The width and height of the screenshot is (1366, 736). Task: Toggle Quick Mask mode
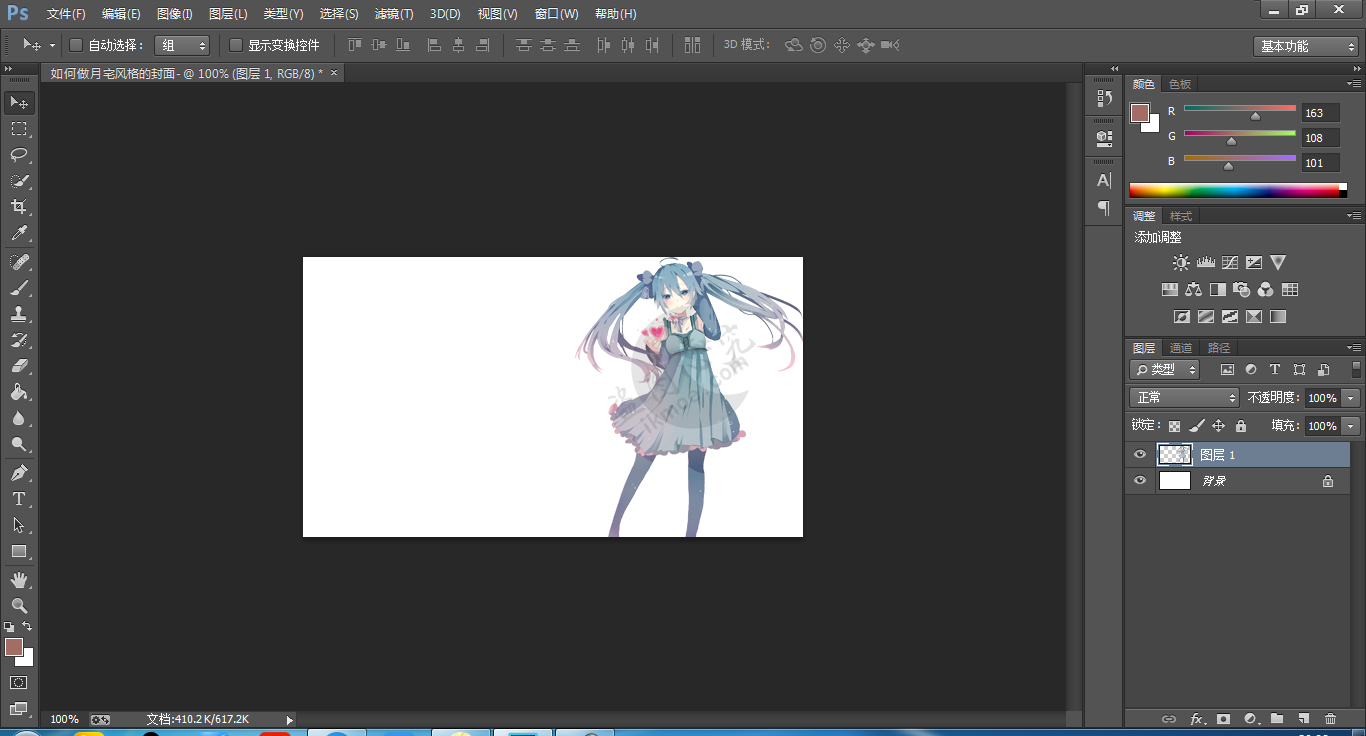coord(19,682)
